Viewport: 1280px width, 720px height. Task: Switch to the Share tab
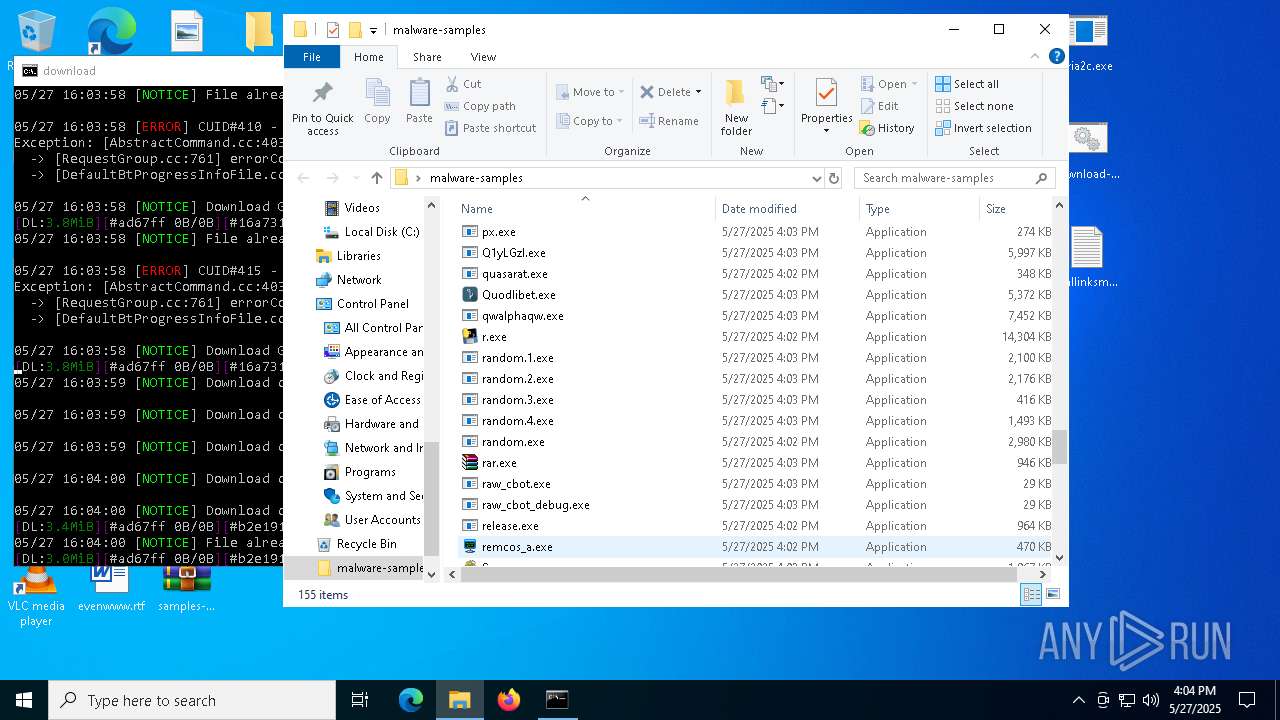(x=427, y=57)
